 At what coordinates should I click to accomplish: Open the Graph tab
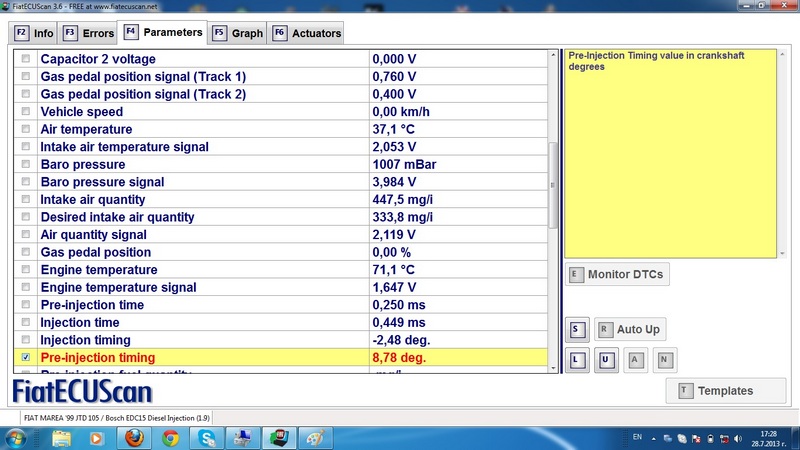[x=237, y=33]
